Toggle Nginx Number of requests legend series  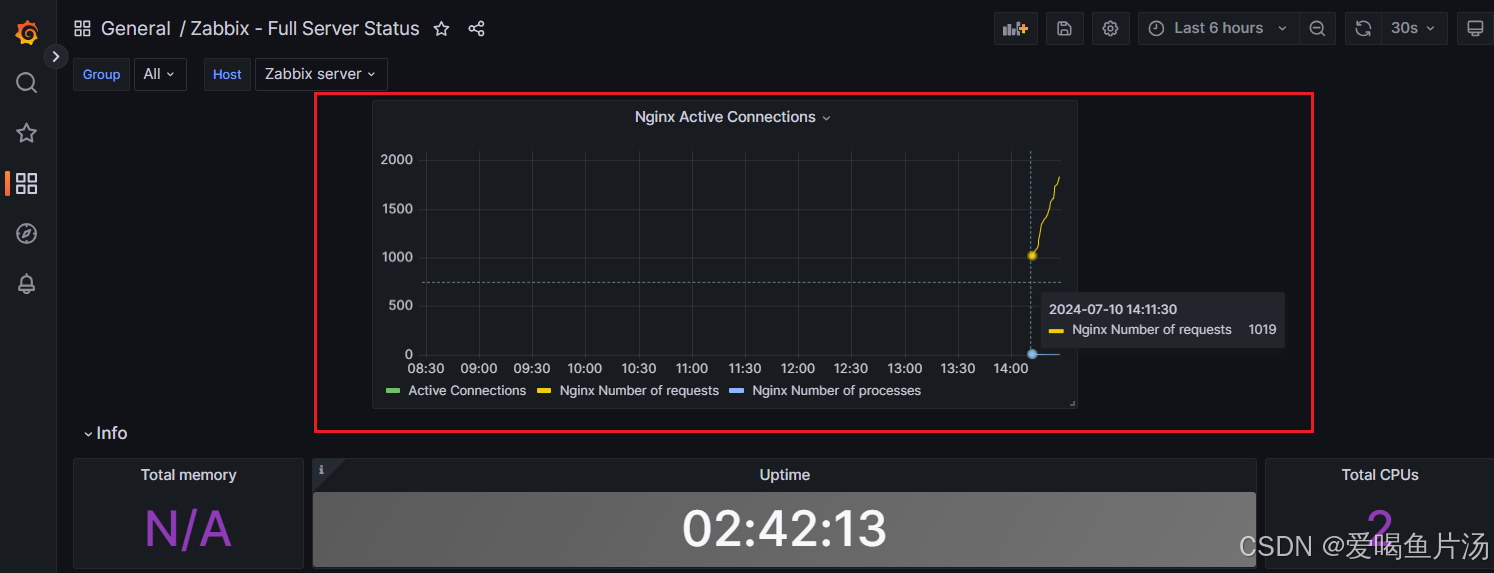[x=639, y=391]
